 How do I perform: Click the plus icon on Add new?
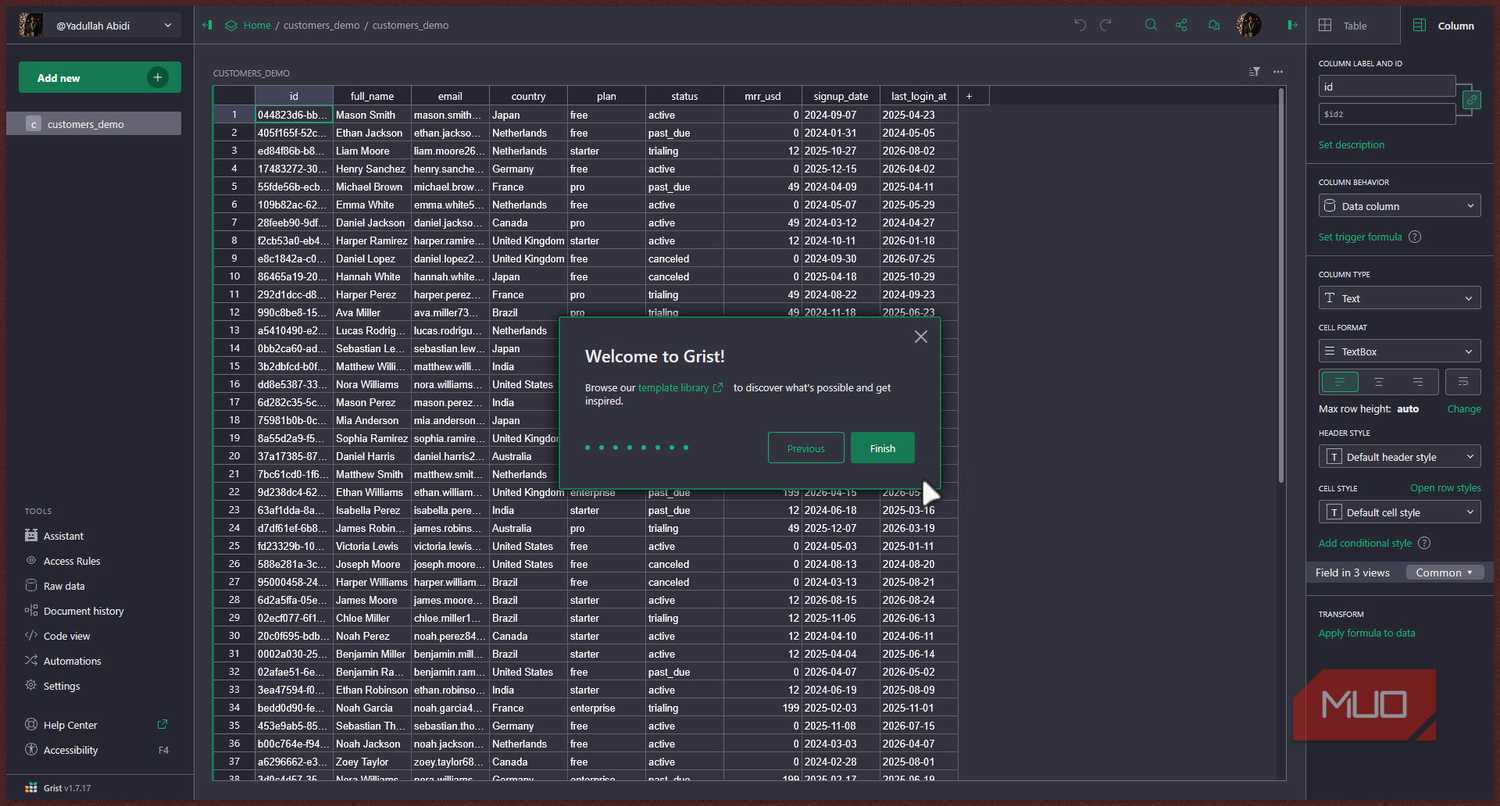157,77
